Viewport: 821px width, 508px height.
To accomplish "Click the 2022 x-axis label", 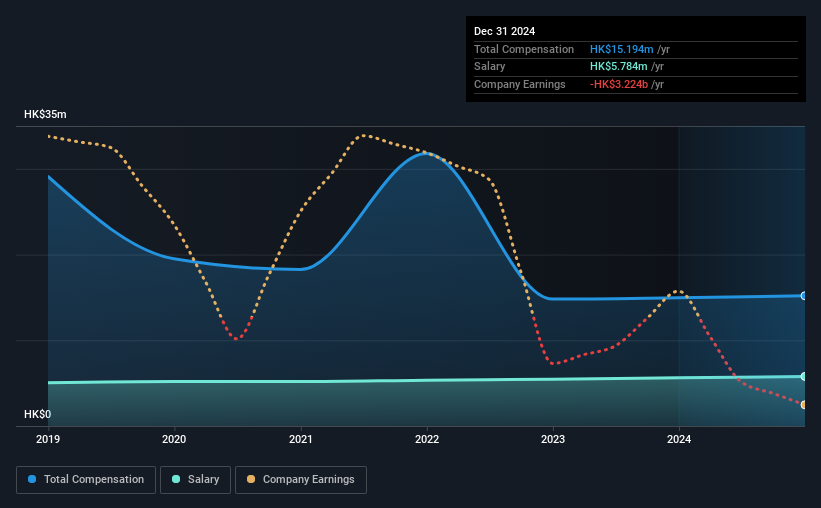I will pyautogui.click(x=427, y=439).
